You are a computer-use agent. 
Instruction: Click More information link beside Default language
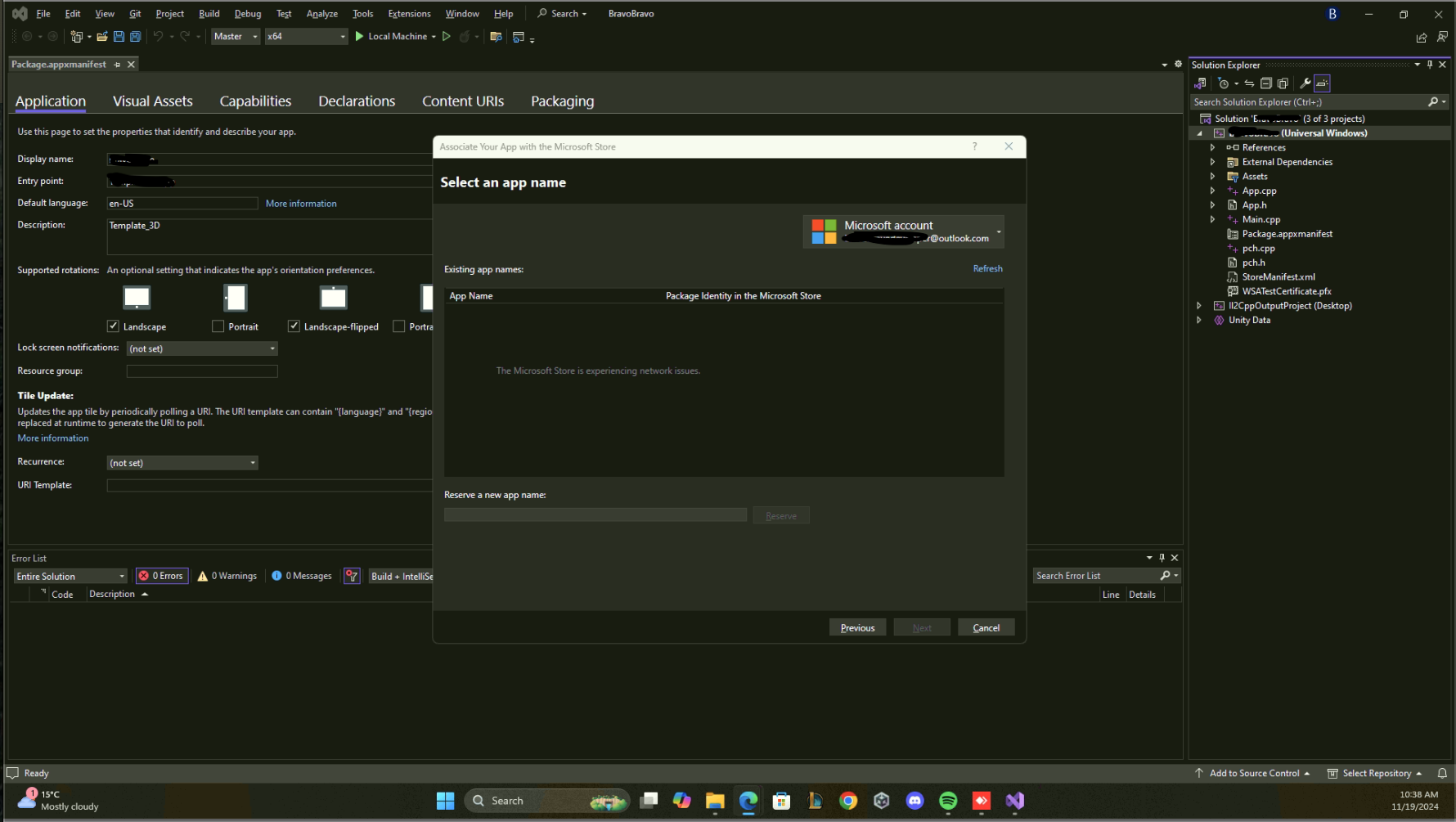click(x=301, y=204)
